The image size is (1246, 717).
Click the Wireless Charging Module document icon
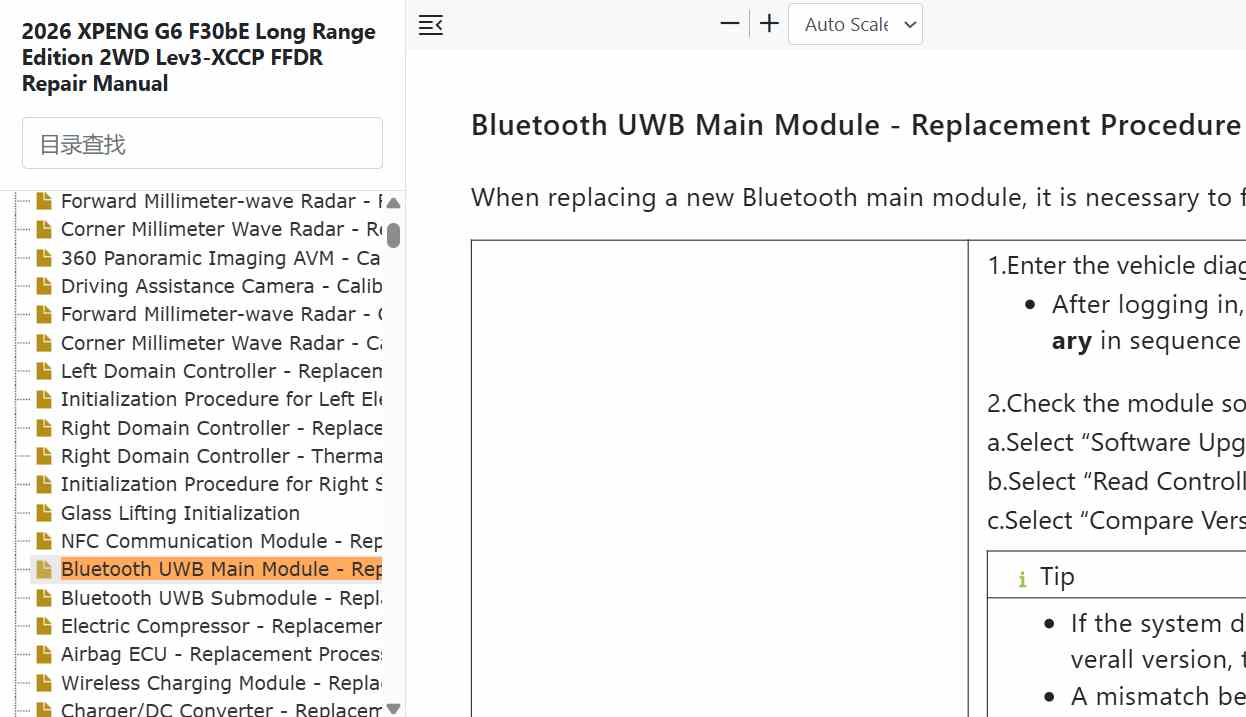click(x=43, y=683)
